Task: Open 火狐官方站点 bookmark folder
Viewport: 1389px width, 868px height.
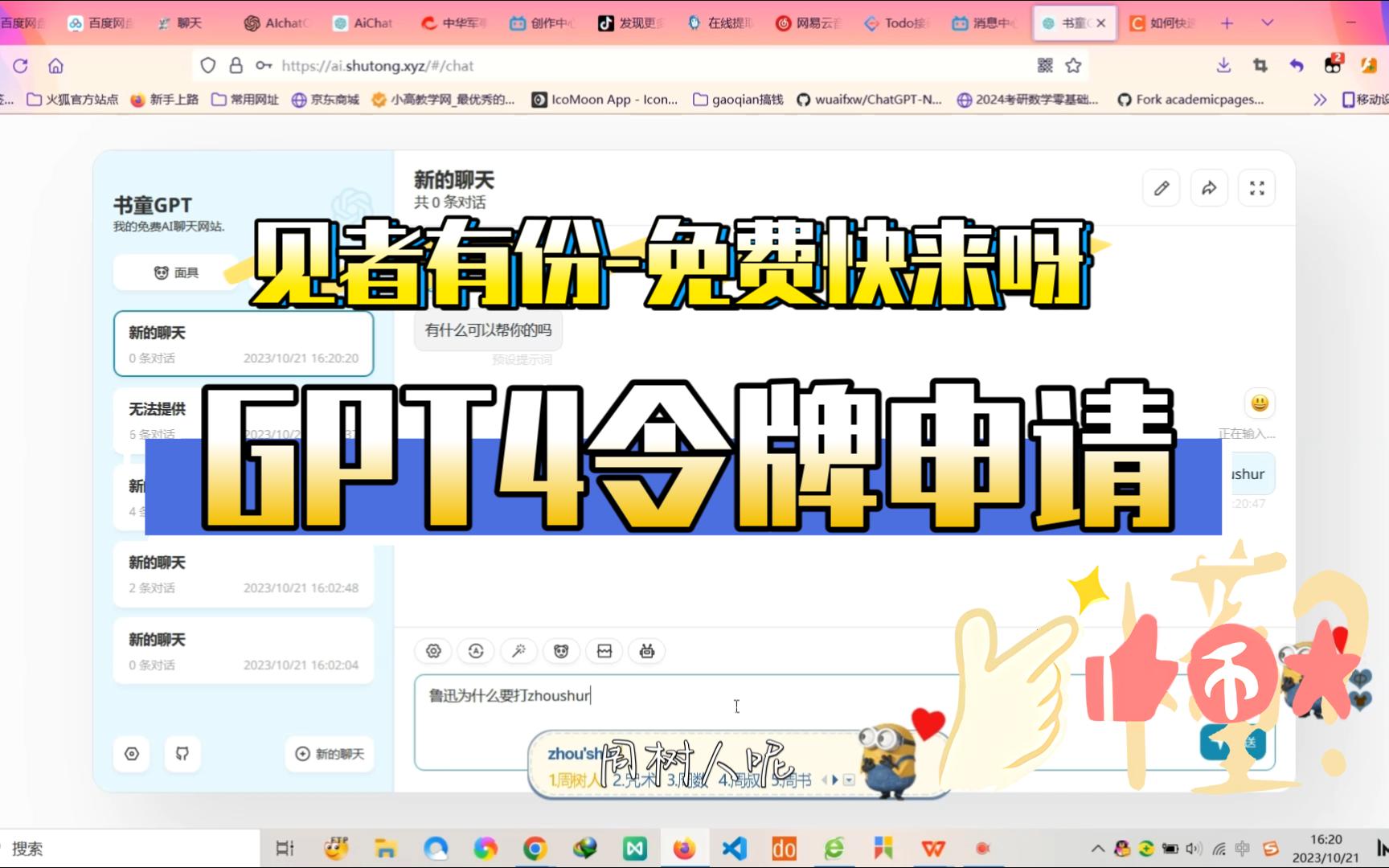Action: [x=72, y=100]
